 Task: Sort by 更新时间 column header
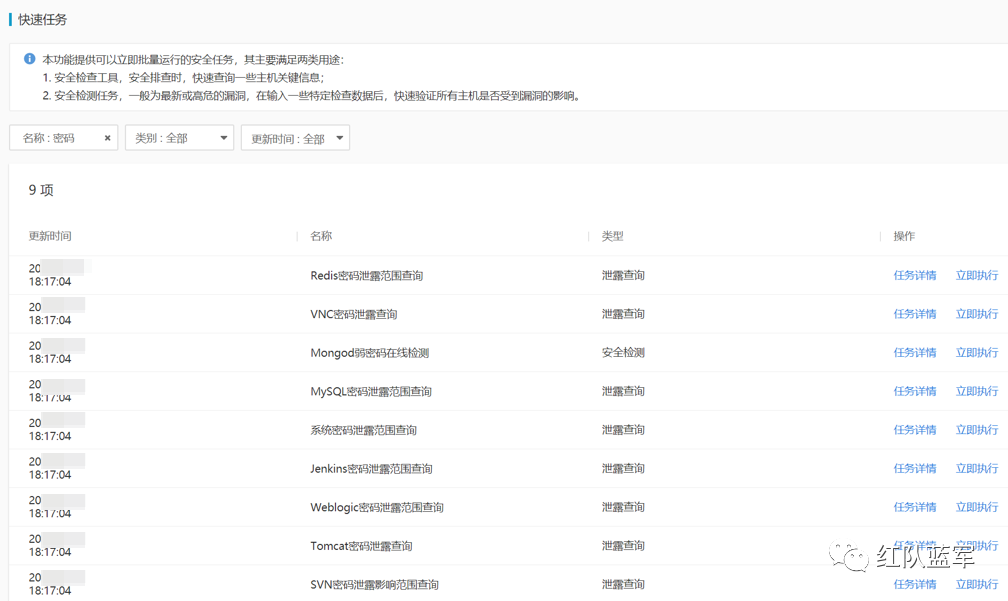click(50, 236)
